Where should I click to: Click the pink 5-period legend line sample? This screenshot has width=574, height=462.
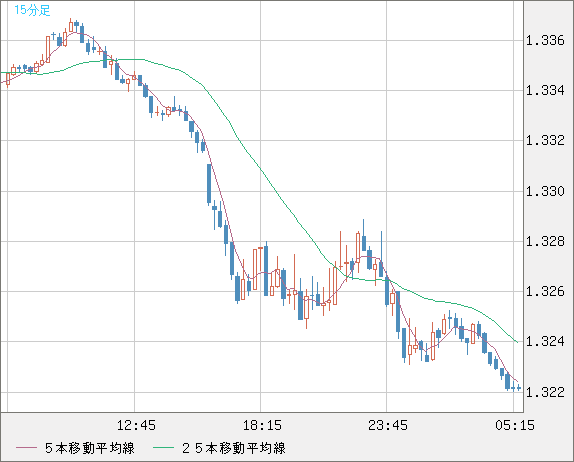26,448
